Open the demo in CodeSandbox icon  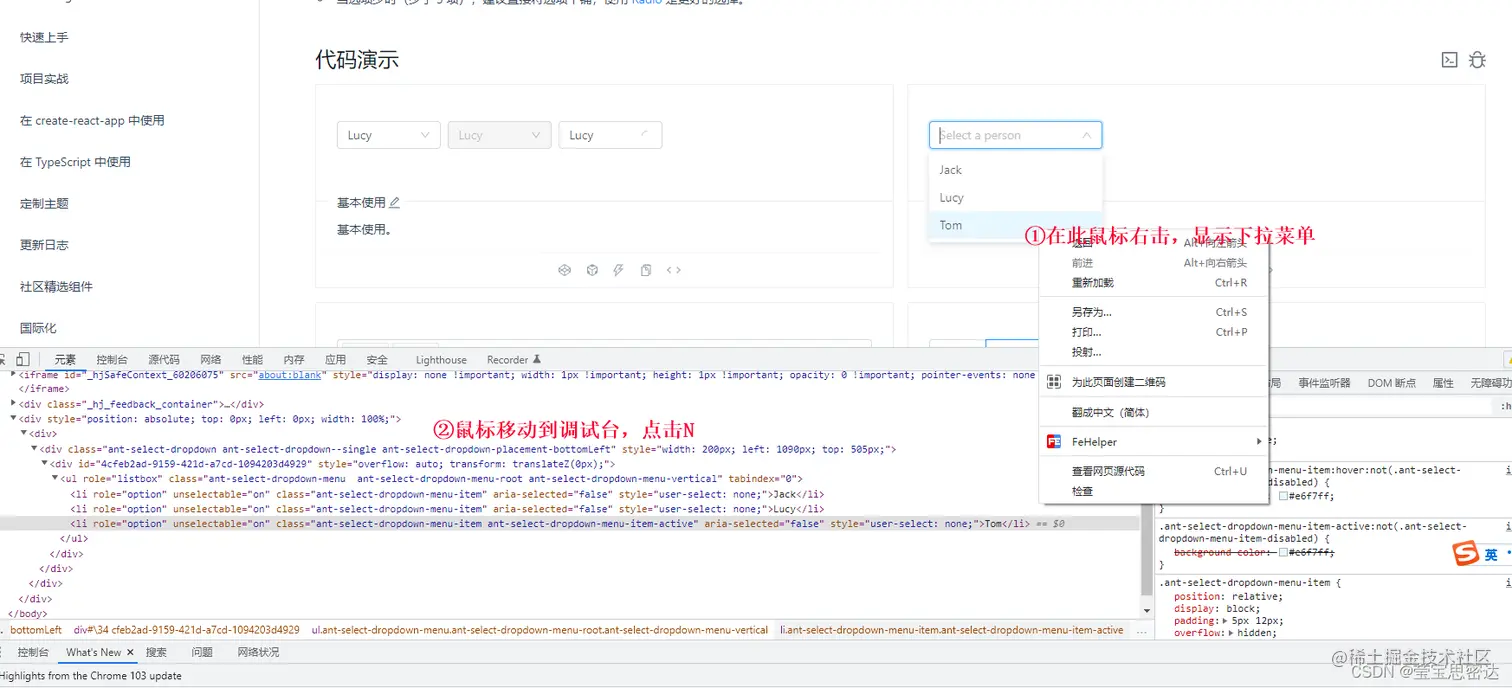pyautogui.click(x=564, y=270)
